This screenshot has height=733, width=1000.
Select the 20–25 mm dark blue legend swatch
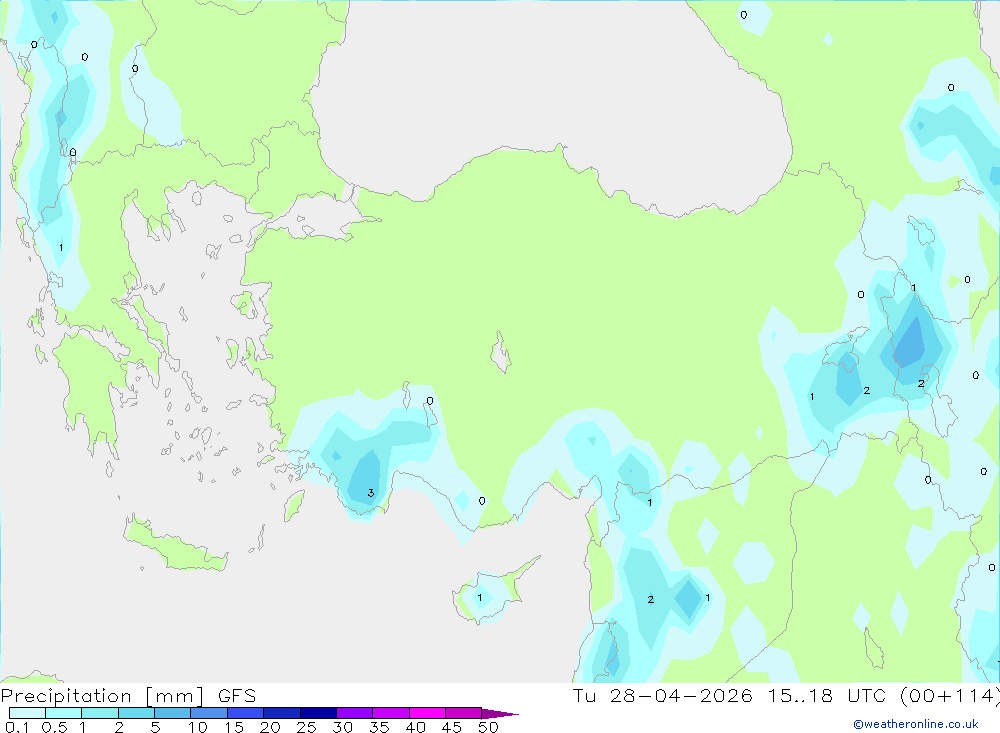tap(282, 713)
